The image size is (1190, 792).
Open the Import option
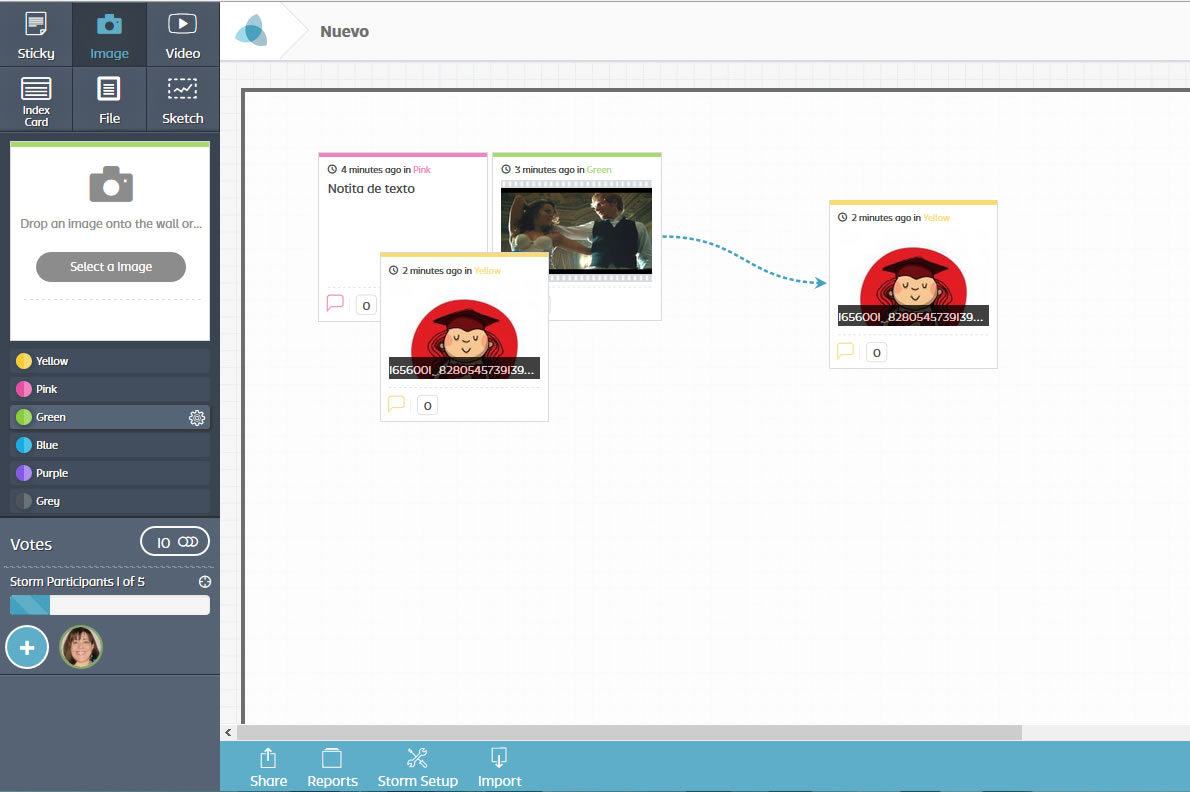(499, 768)
